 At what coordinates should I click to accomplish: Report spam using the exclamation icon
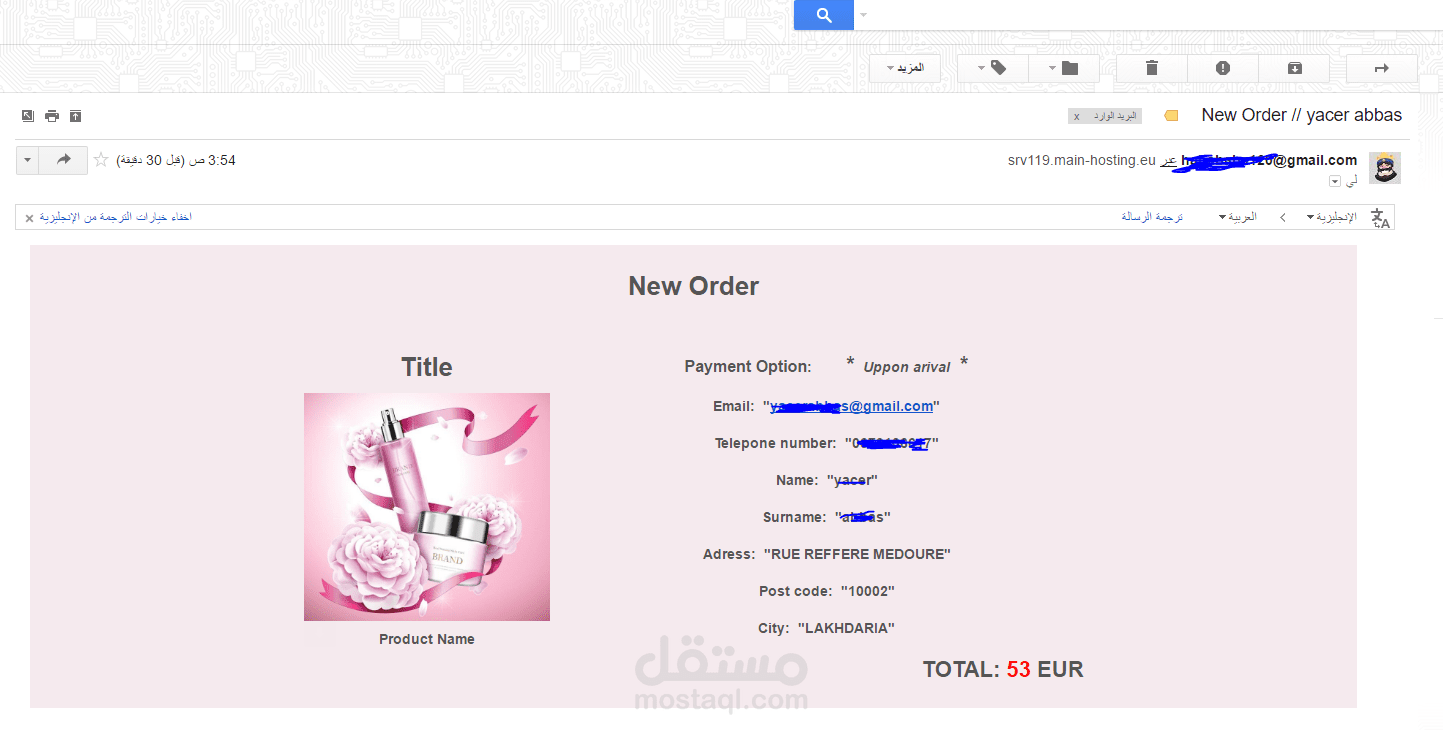tap(1222, 68)
